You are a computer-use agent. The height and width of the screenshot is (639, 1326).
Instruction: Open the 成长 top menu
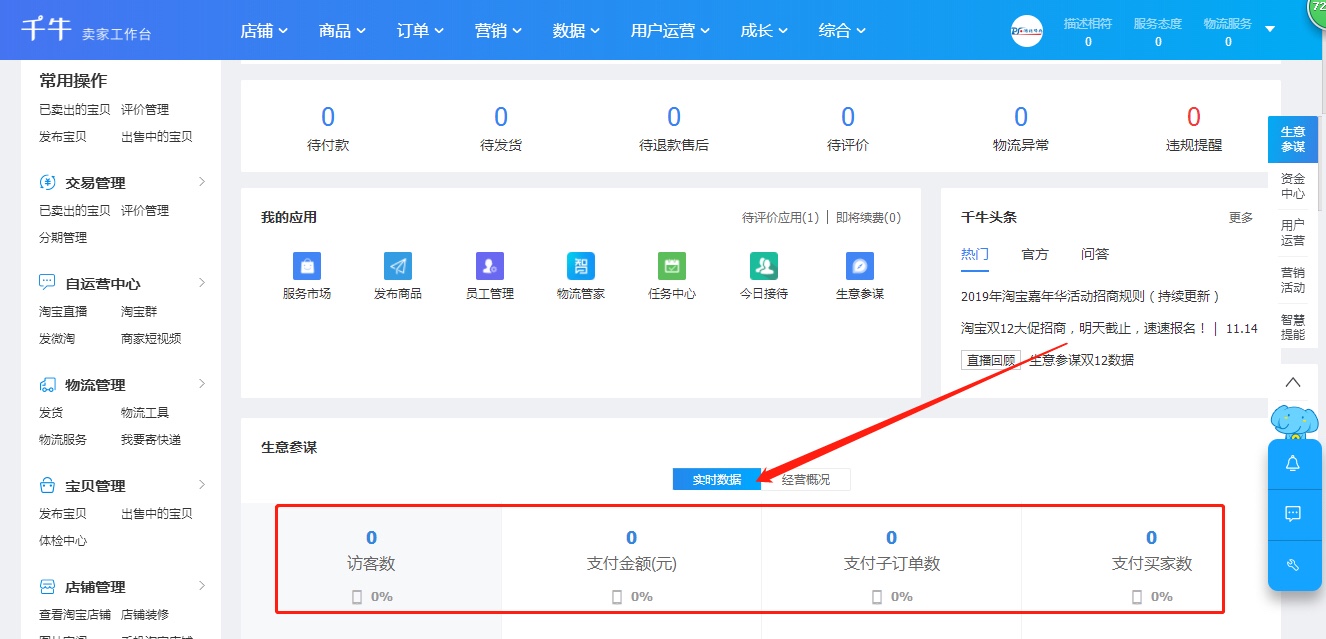[764, 31]
